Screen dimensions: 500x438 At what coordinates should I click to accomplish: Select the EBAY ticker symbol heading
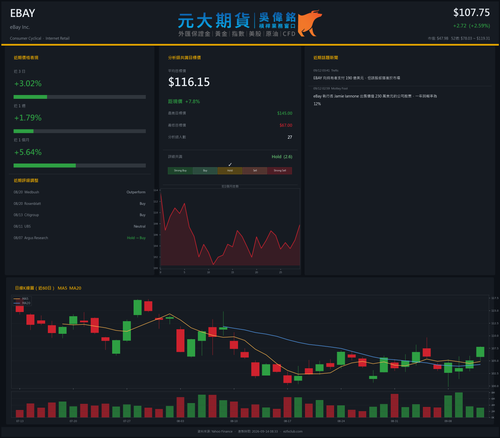(22, 13)
